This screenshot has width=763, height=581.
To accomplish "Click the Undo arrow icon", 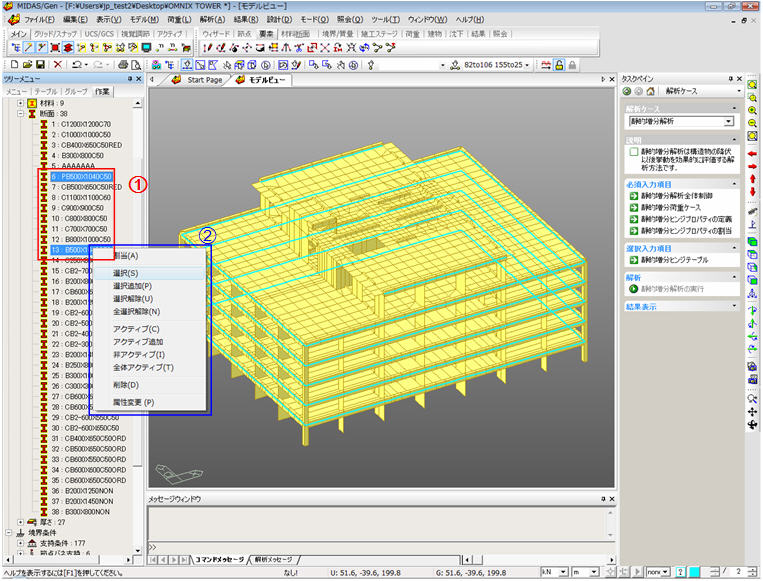I will point(76,65).
